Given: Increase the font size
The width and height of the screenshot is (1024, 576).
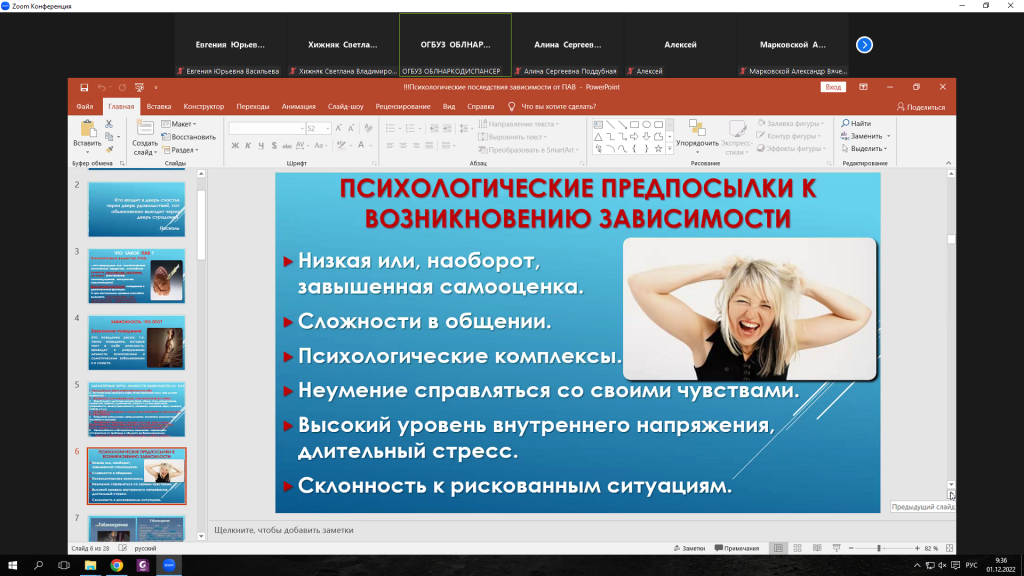Looking at the screenshot, I should tap(338, 129).
